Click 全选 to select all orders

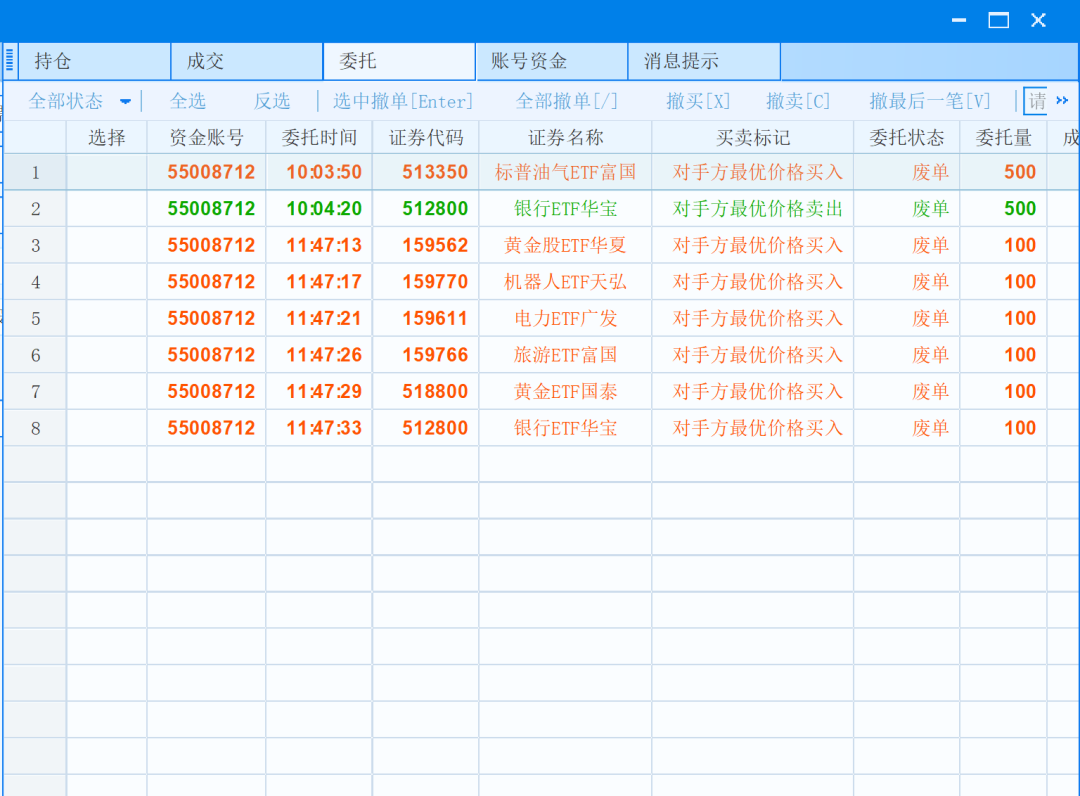pos(188,100)
